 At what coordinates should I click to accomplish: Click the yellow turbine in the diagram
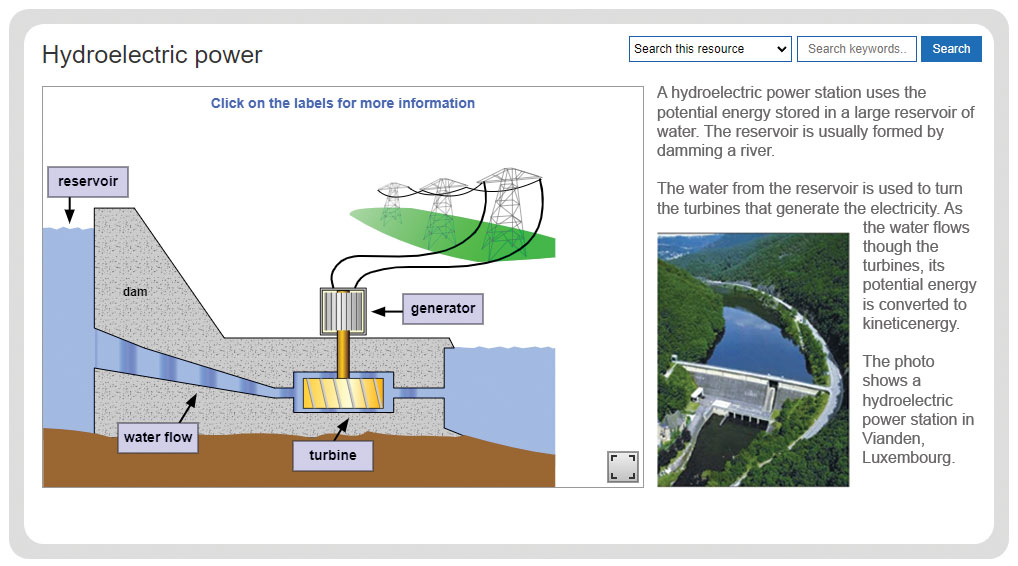click(x=343, y=393)
